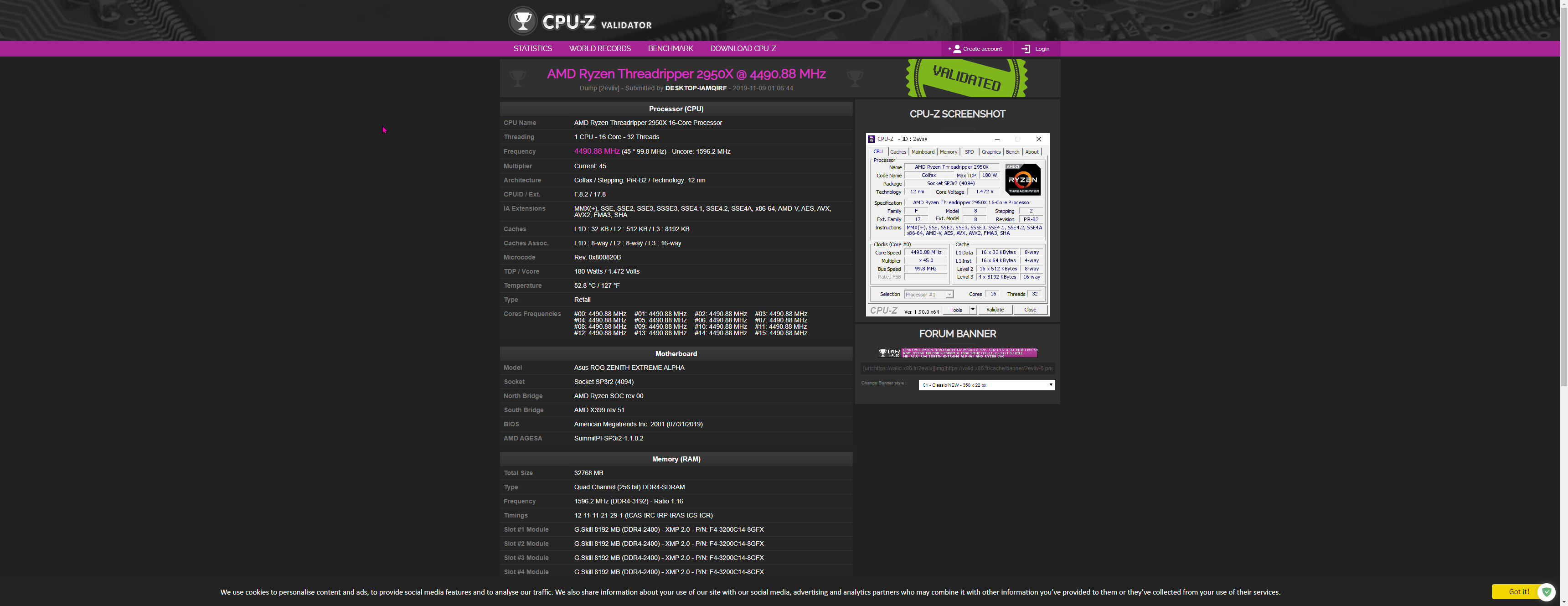Click the CPUID value F.8.2 / 17.8
The image size is (1568, 606).
589,195
